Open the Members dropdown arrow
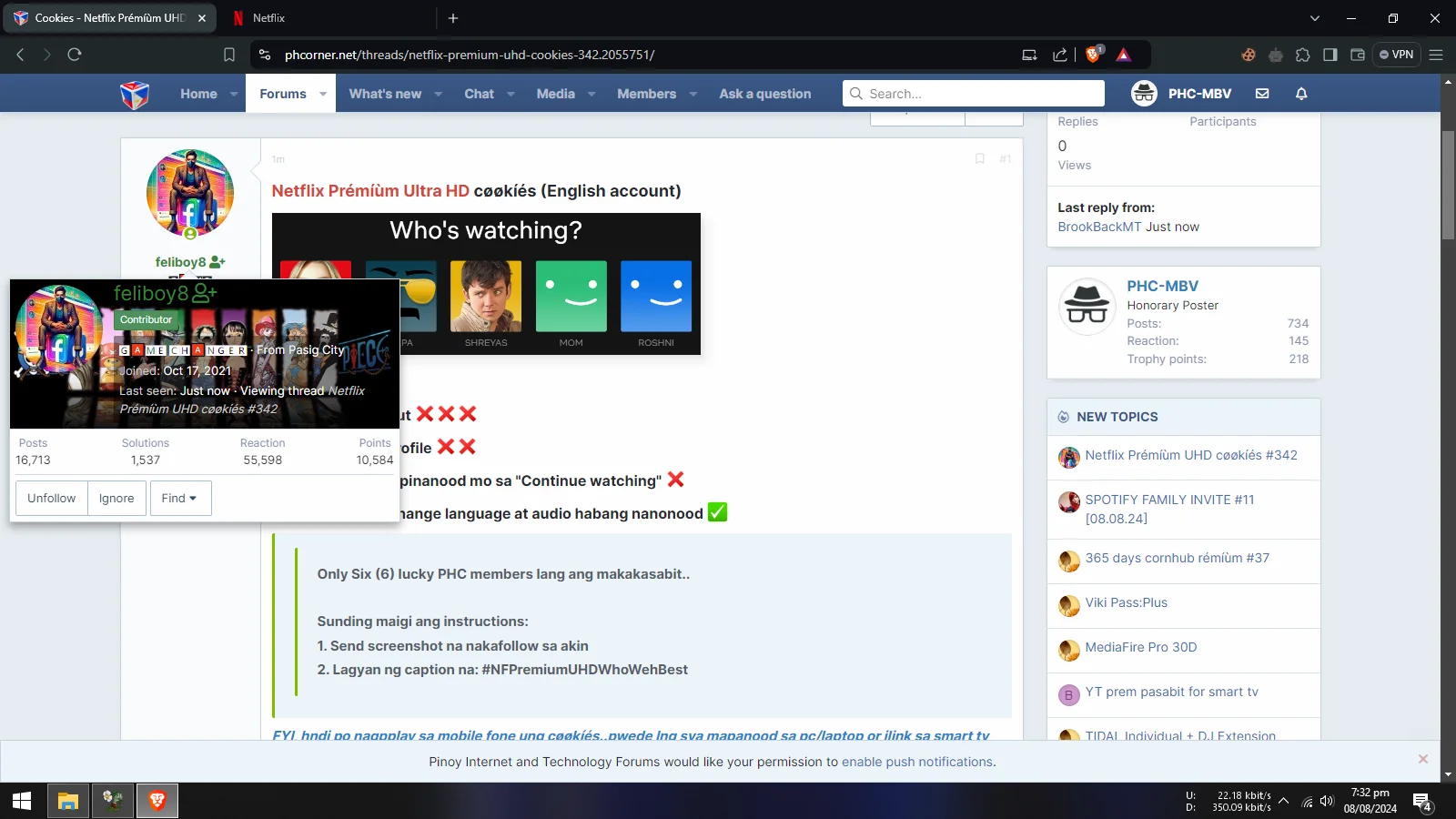The height and width of the screenshot is (819, 1456). point(693,94)
